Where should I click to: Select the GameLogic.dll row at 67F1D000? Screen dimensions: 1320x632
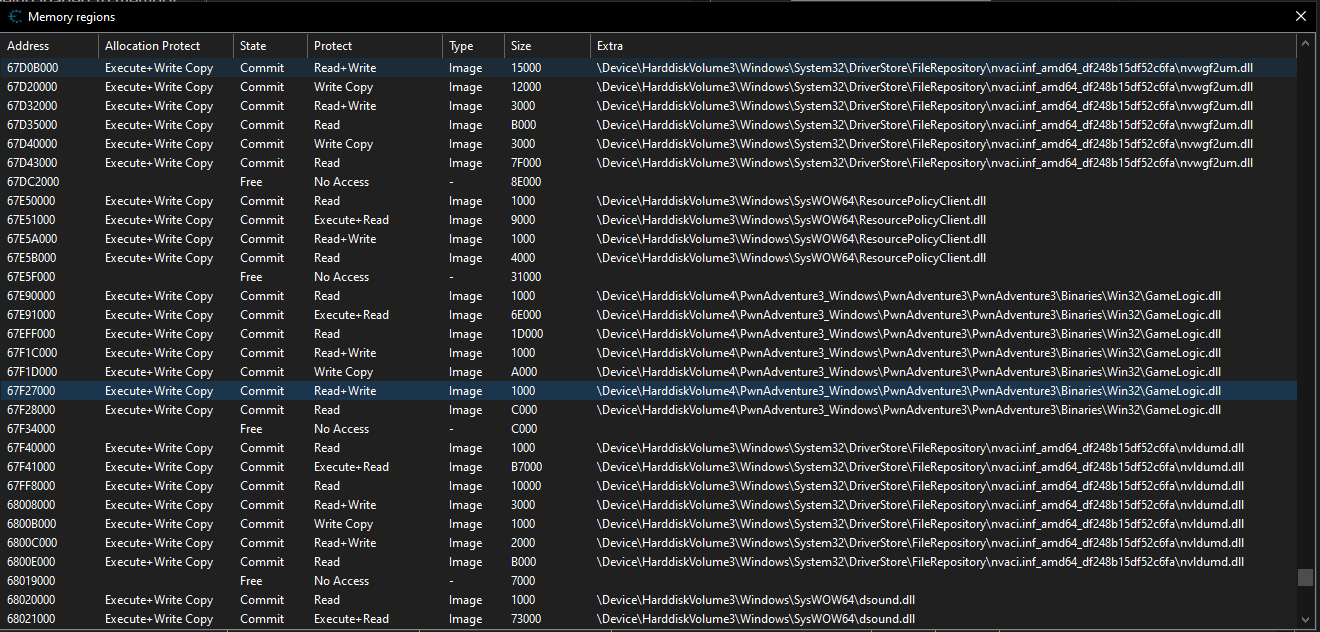648,372
